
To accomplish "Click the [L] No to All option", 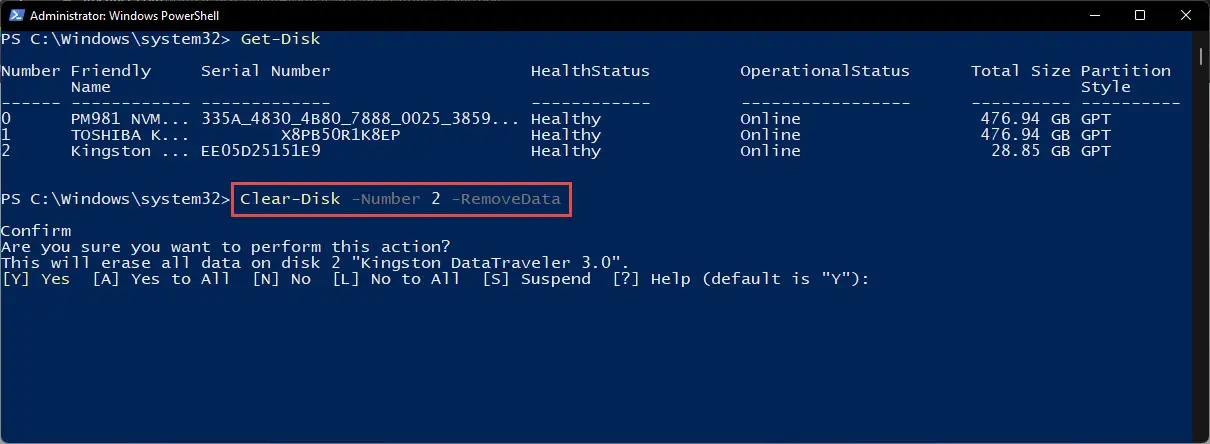I will coord(396,279).
